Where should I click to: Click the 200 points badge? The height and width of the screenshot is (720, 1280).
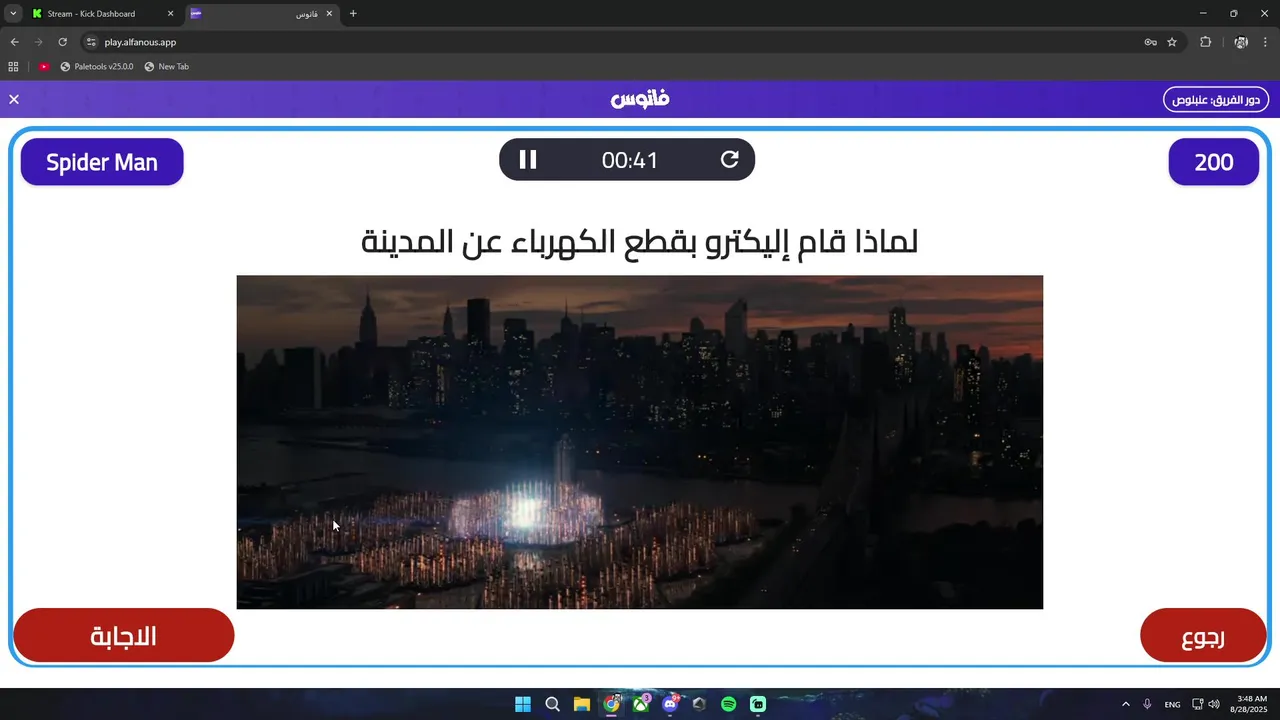point(1214,162)
